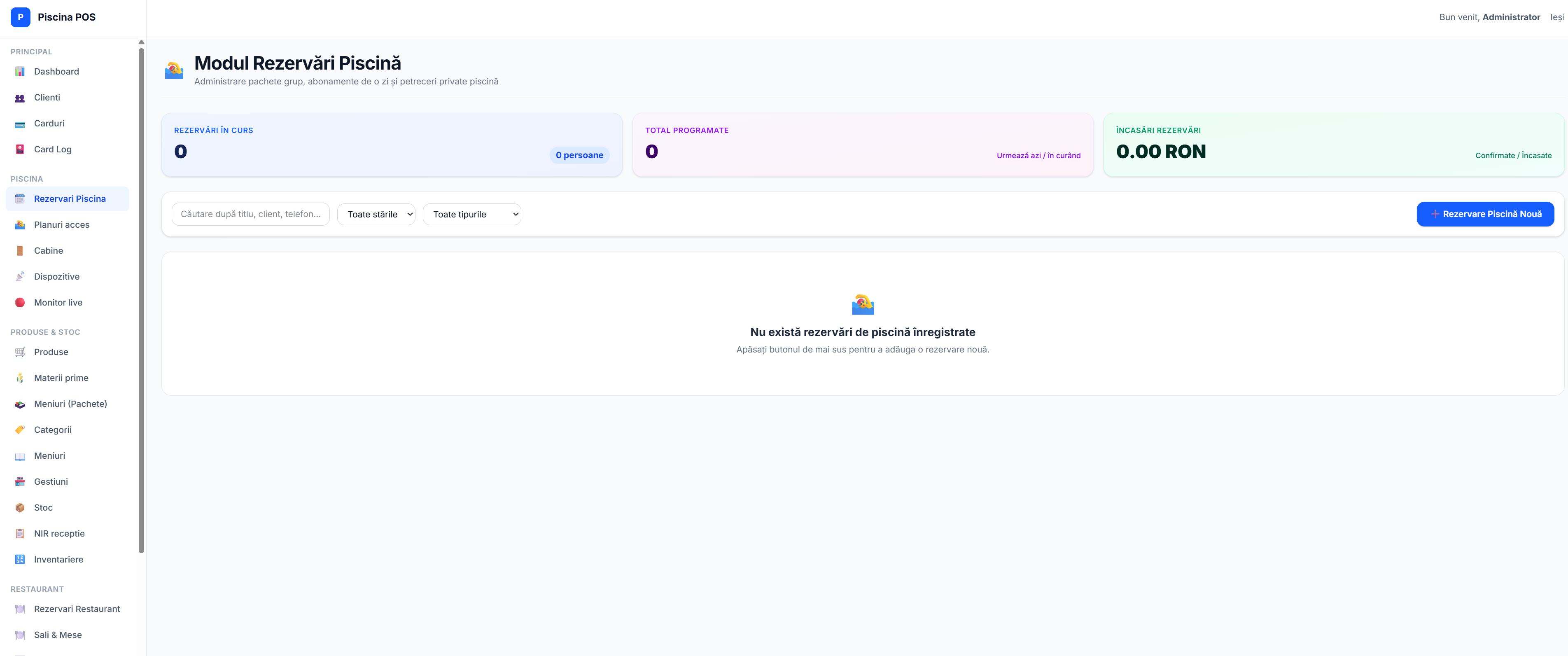The width and height of the screenshot is (1568, 656).
Task: Click the Piscina POS logo icon
Action: [20, 17]
